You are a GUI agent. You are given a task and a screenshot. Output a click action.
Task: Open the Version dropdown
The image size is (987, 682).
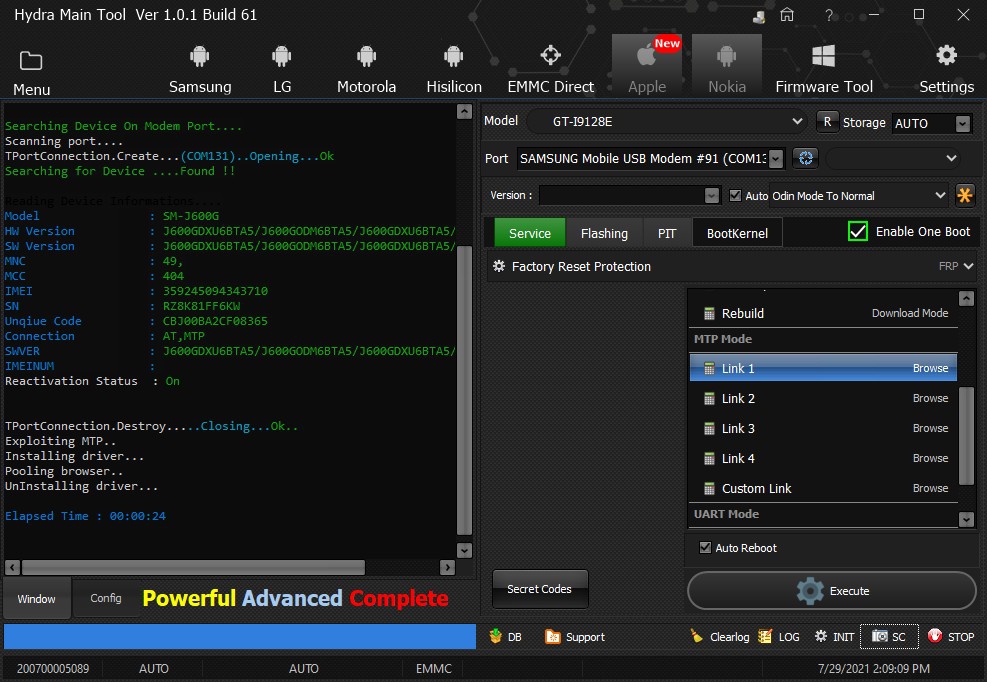(x=629, y=195)
